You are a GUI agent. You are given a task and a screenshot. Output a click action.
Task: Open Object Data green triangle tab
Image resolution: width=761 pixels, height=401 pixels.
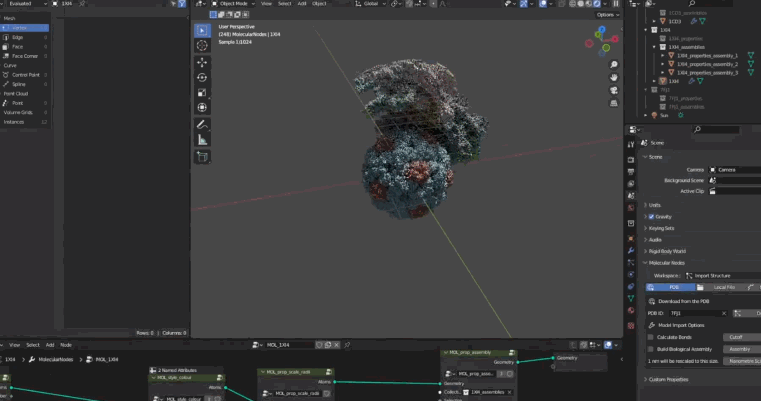click(630, 299)
